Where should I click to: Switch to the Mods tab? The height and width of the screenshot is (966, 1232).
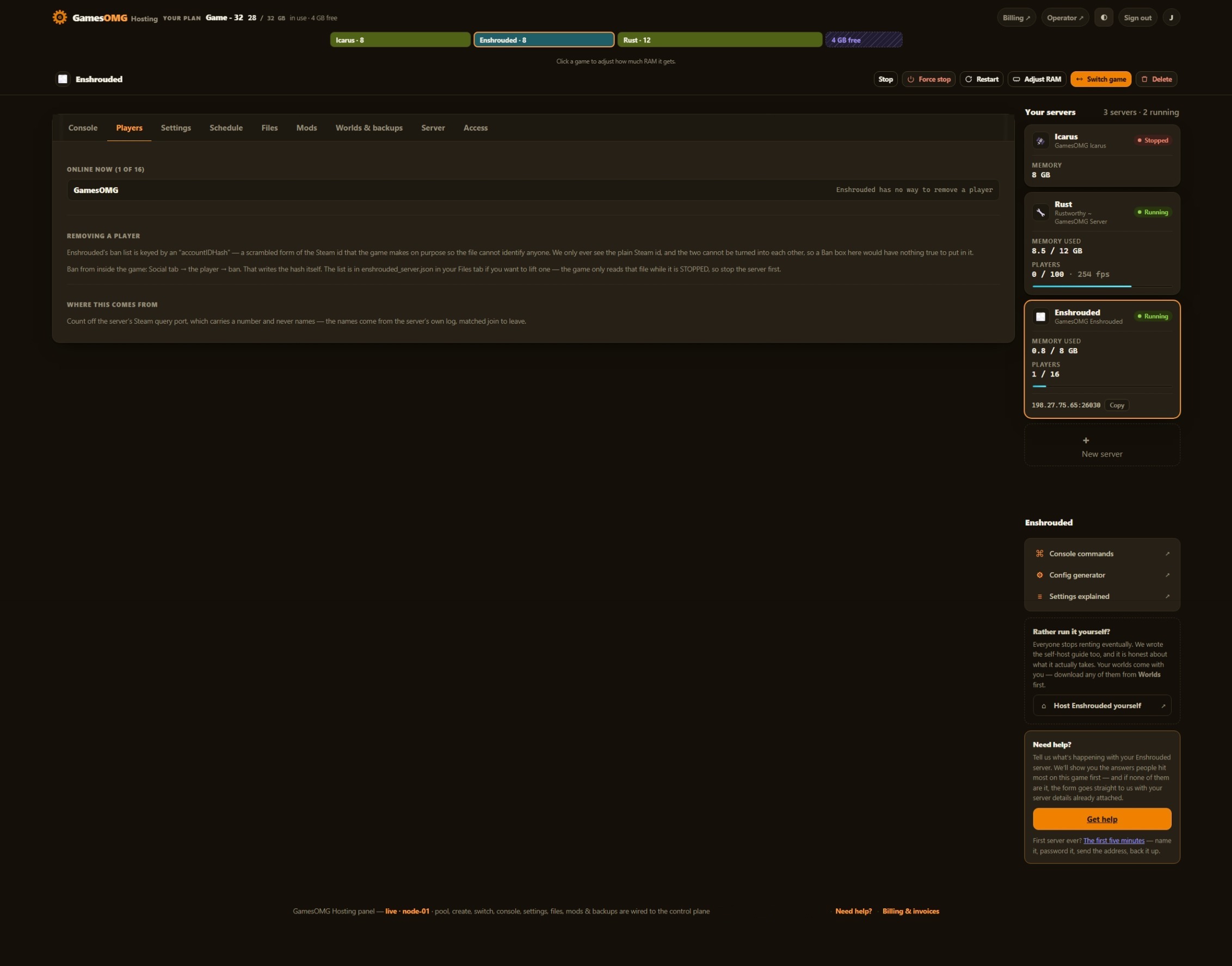click(307, 128)
